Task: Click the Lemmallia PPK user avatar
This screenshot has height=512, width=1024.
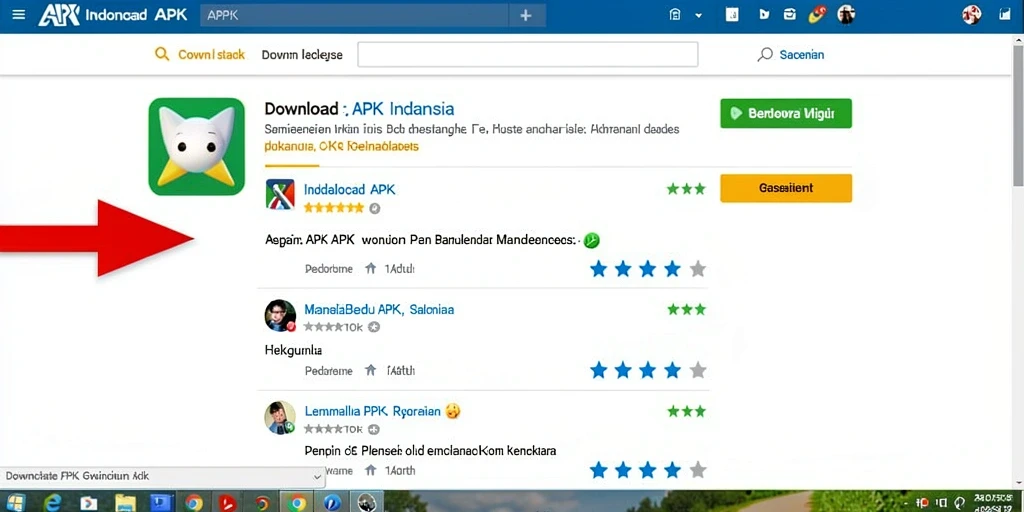Action: click(280, 417)
